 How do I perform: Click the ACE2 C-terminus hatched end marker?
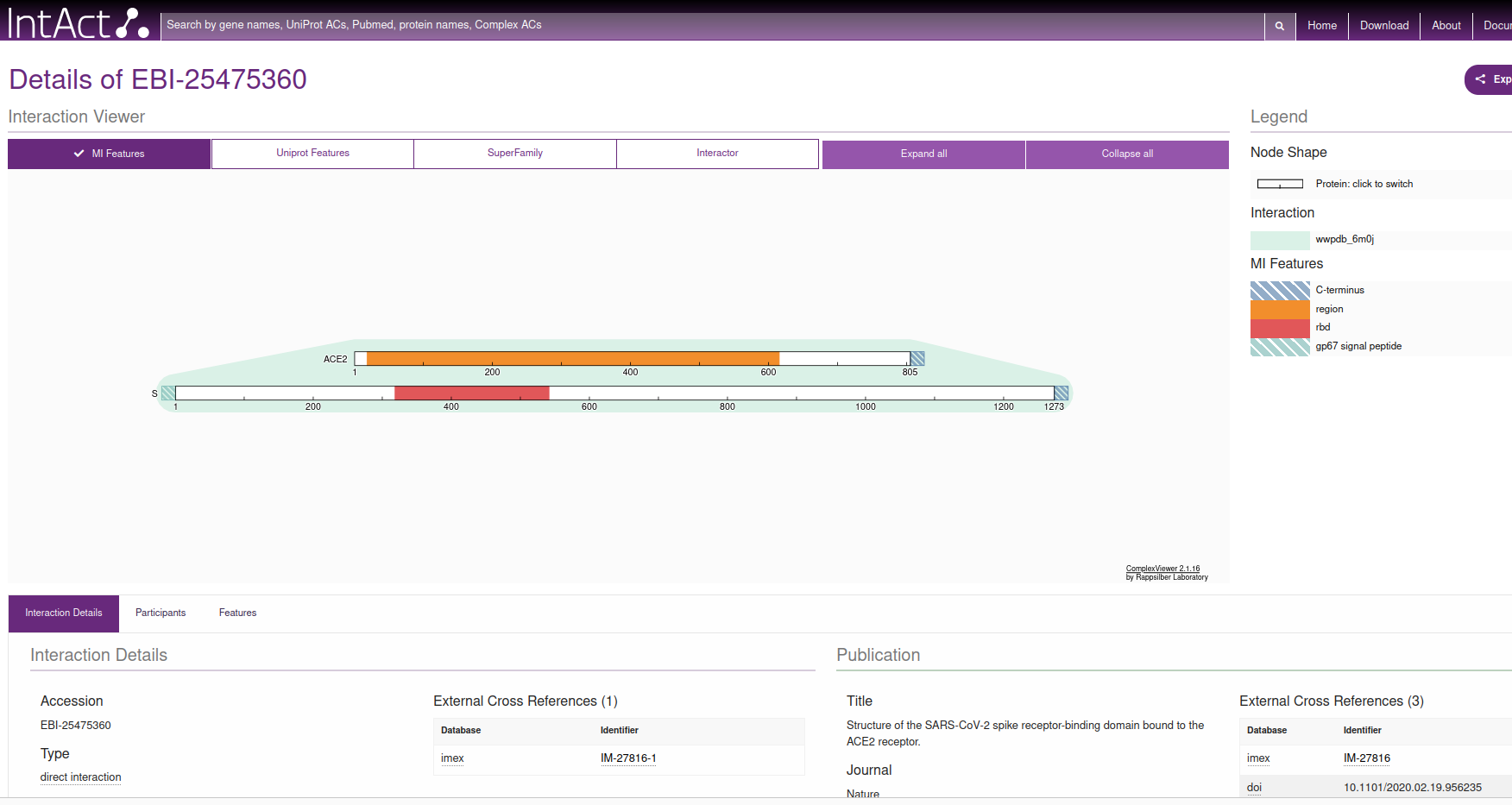click(x=917, y=359)
